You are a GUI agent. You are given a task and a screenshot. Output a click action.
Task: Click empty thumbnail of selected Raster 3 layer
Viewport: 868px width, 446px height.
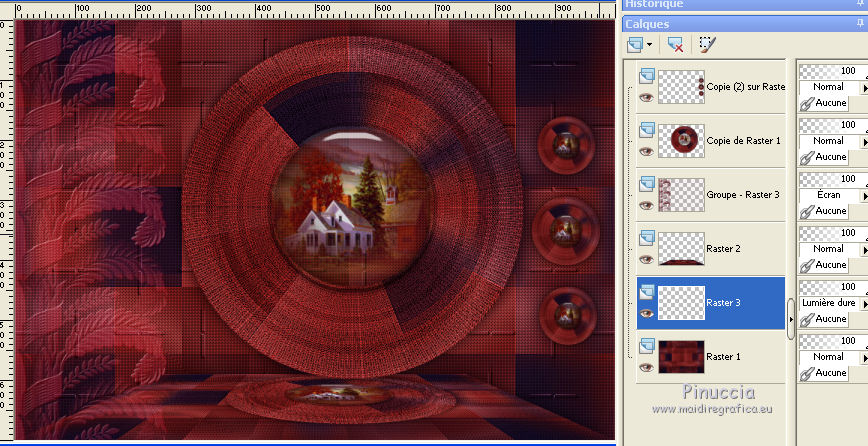click(x=681, y=303)
